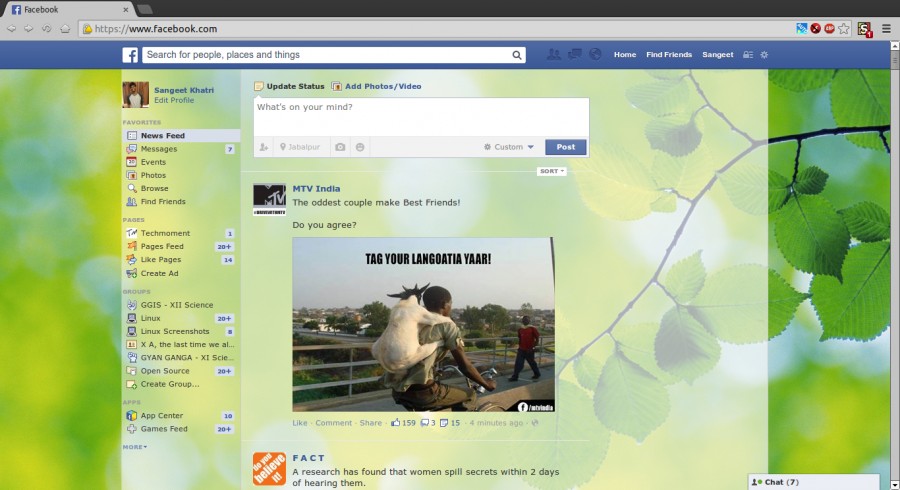
Task: Click Edit Profile link
Action: pos(174,100)
